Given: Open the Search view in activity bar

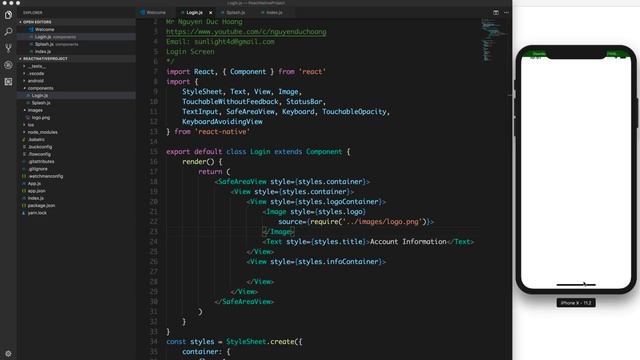Looking at the screenshot, I should [x=8, y=31].
